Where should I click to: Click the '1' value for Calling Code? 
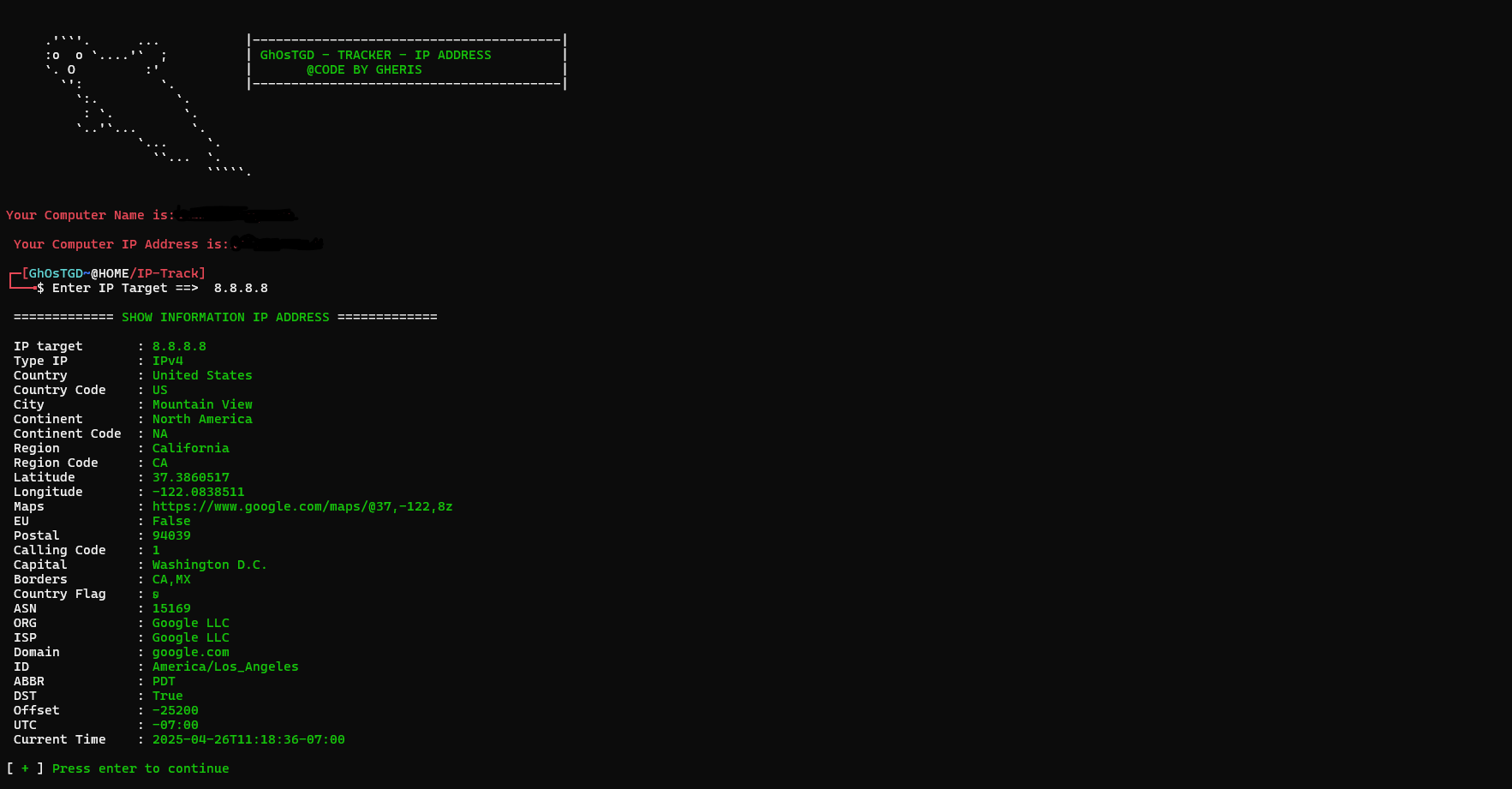156,550
